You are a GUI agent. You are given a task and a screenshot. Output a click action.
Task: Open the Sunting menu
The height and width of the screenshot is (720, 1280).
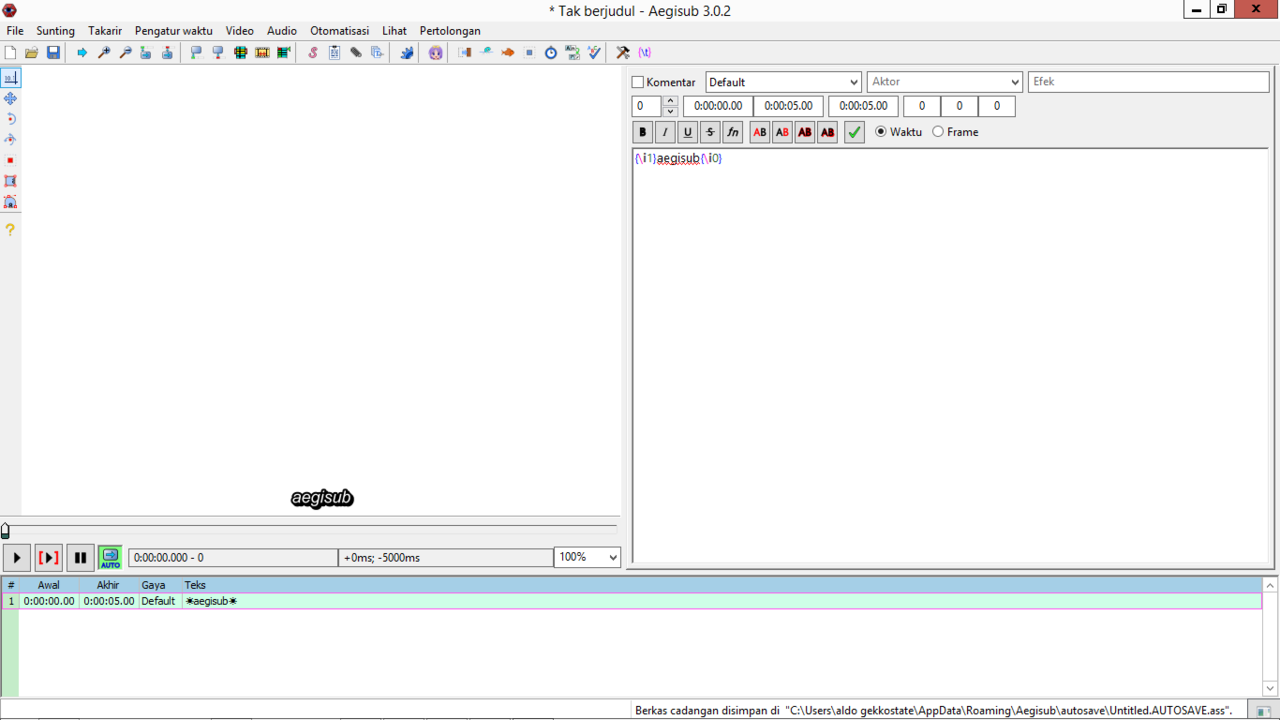coord(56,31)
